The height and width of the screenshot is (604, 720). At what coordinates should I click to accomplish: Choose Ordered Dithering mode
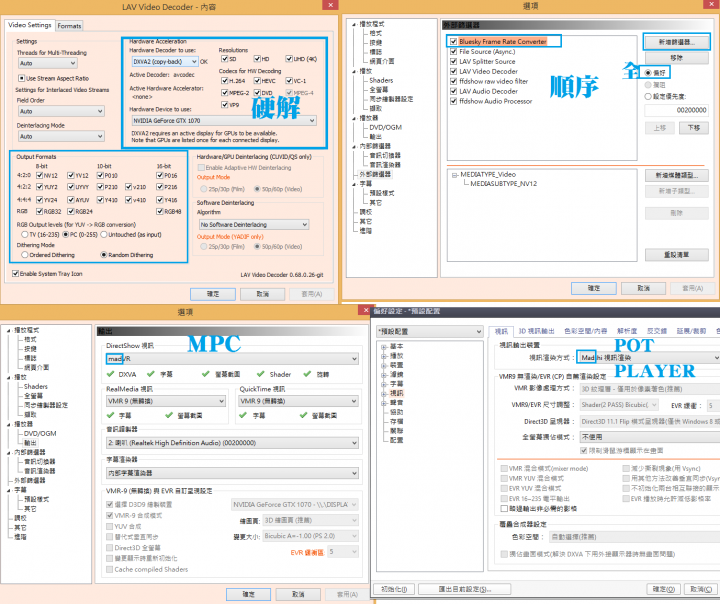click(25, 254)
